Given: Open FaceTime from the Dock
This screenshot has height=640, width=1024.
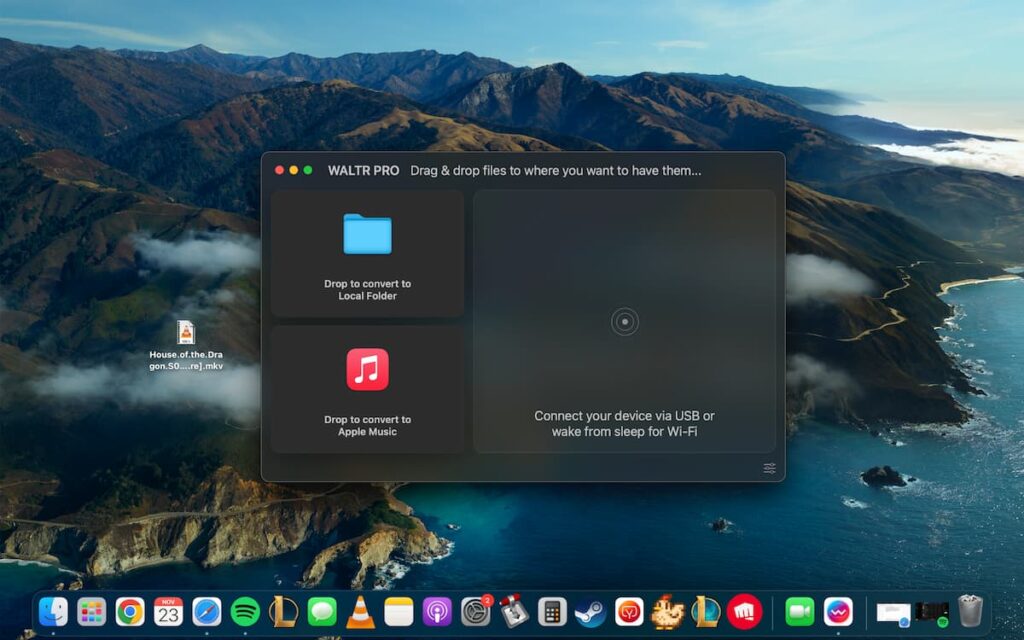Looking at the screenshot, I should click(x=798, y=615).
